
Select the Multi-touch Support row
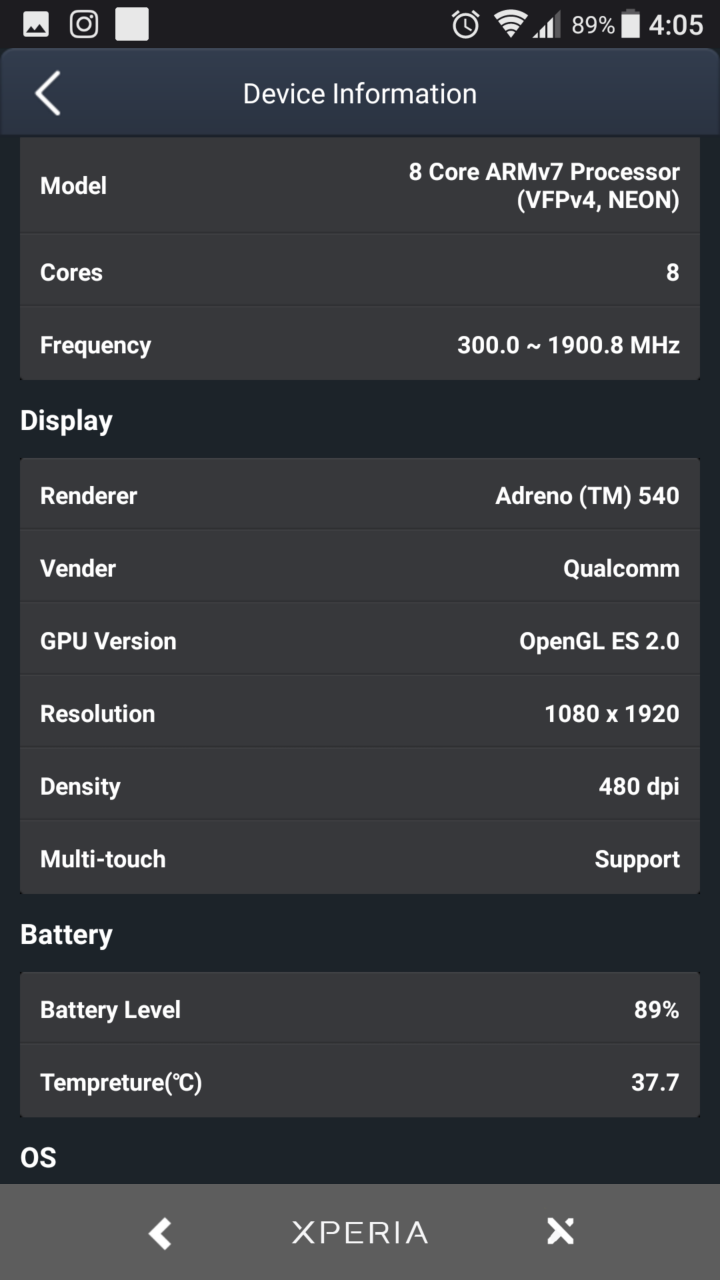pos(360,858)
